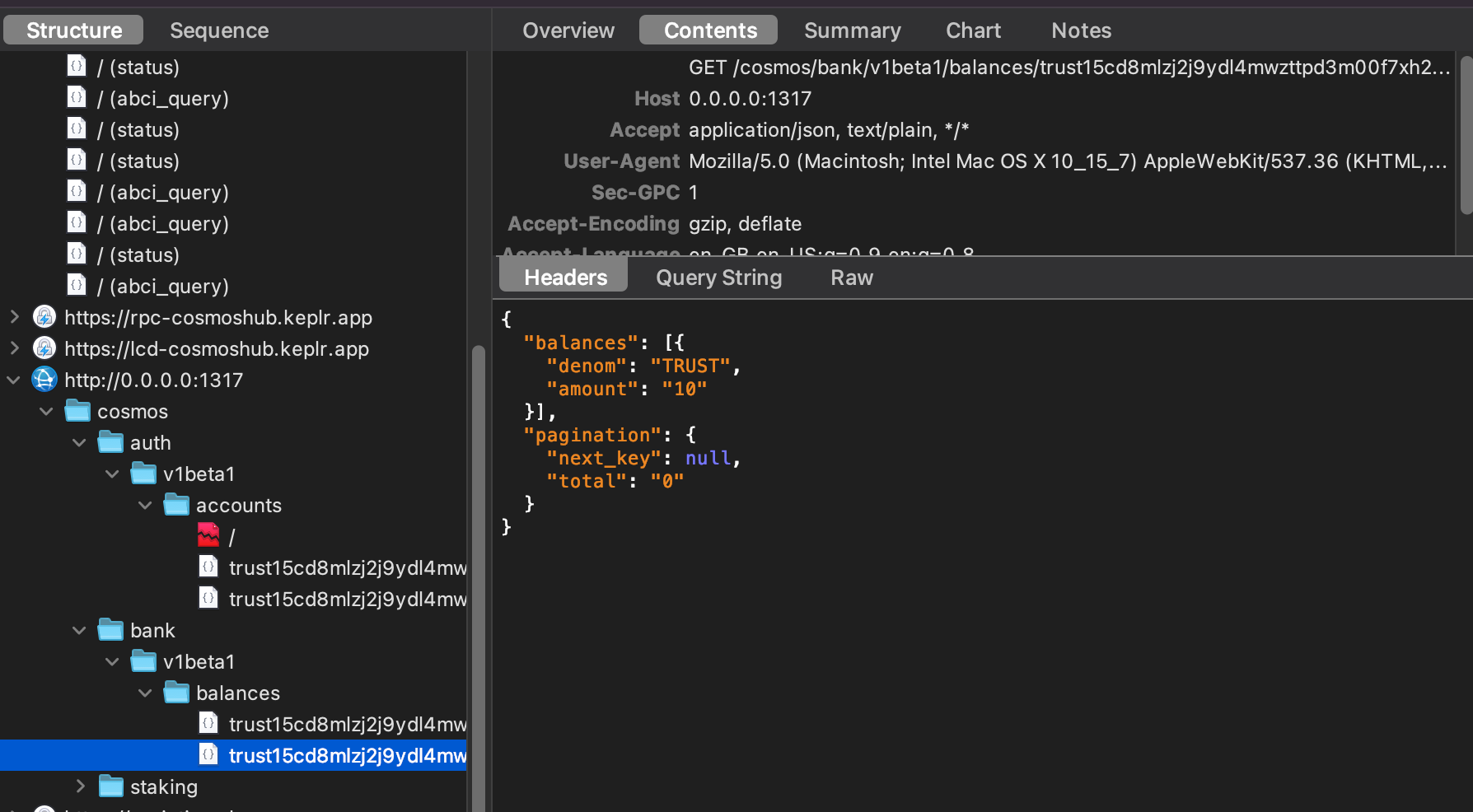
Task: Open the Chart tab
Action: point(973,30)
